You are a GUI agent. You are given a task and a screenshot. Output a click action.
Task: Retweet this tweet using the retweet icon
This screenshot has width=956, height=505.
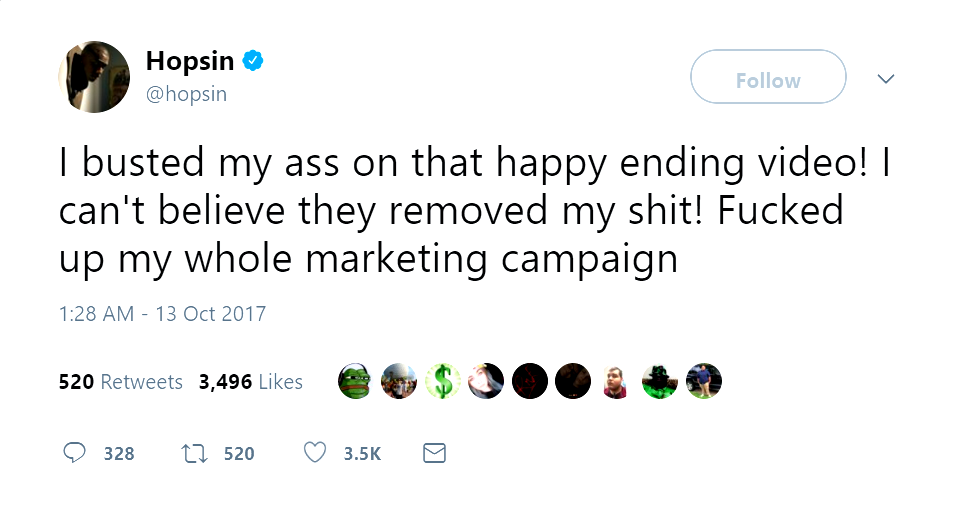click(194, 453)
